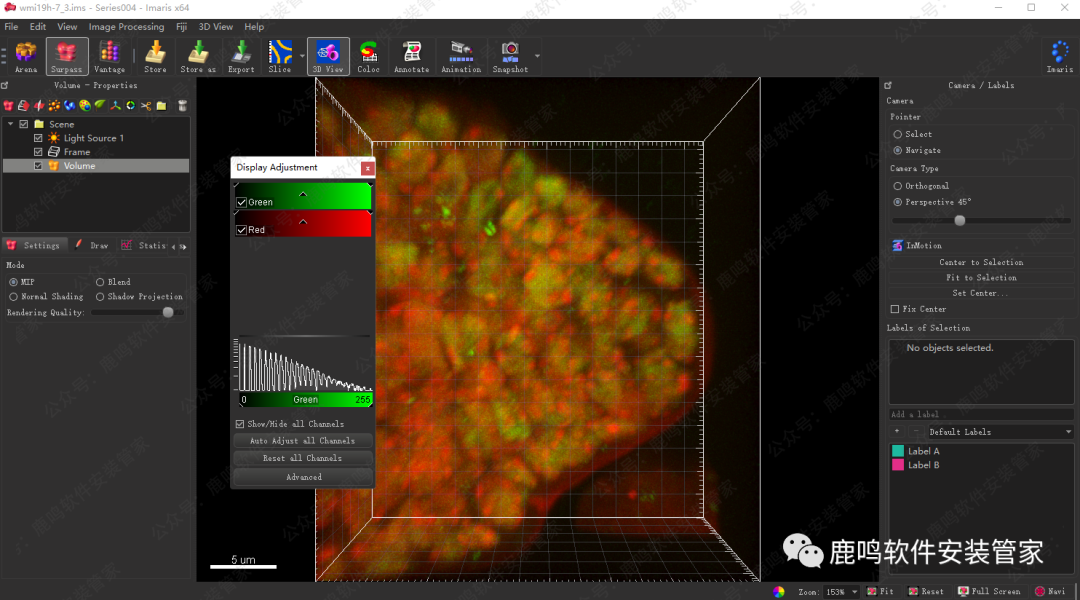Uncheck the Green channel checkbox
The height and width of the screenshot is (600, 1080).
(x=241, y=202)
